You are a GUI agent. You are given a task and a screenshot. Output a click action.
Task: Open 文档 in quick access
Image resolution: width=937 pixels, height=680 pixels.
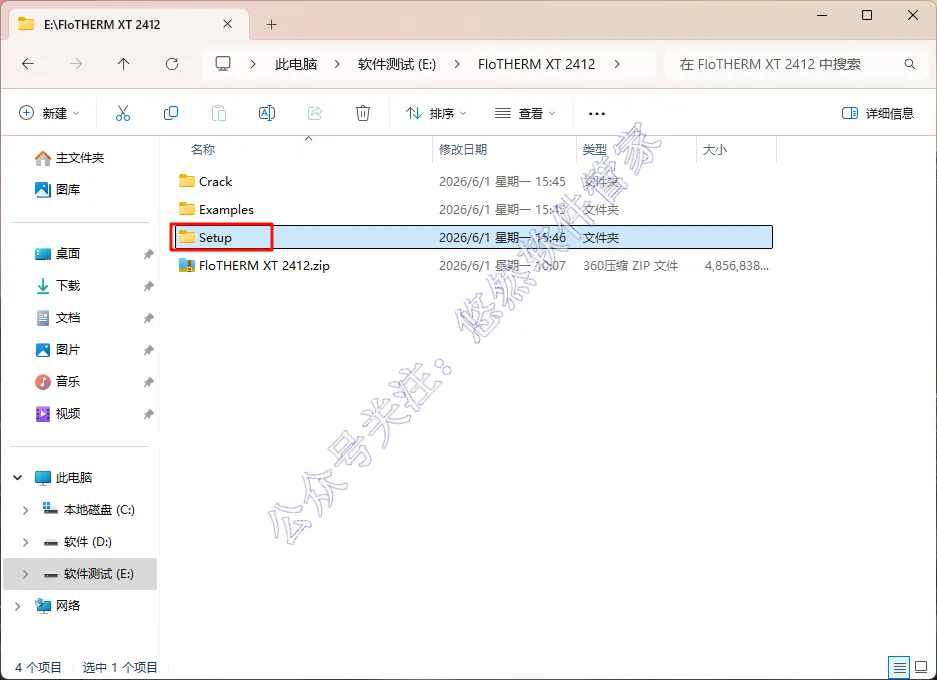coord(57,318)
